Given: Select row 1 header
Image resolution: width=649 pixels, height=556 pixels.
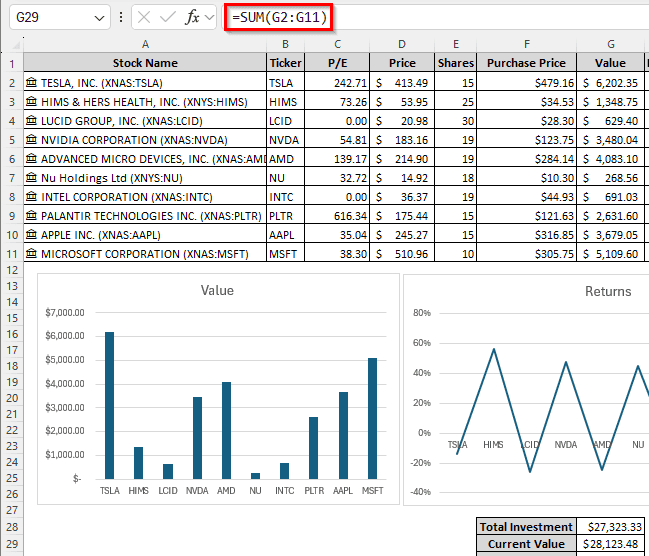Looking at the screenshot, I should coord(12,63).
